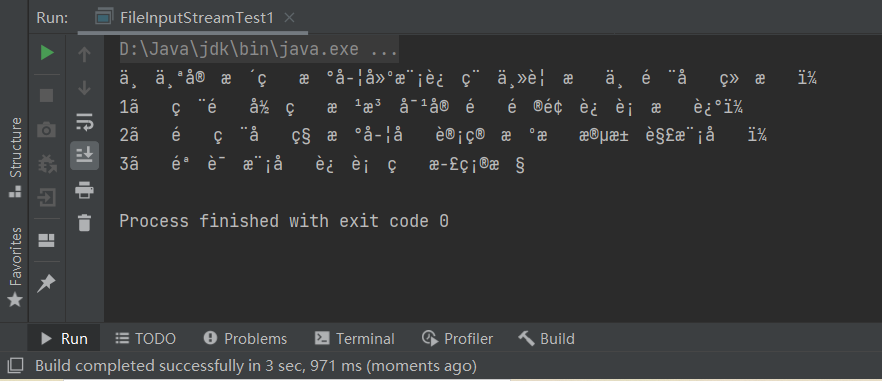This screenshot has height=381, width=882.
Task: Click the console line starting with 1ã
Action: 432,107
